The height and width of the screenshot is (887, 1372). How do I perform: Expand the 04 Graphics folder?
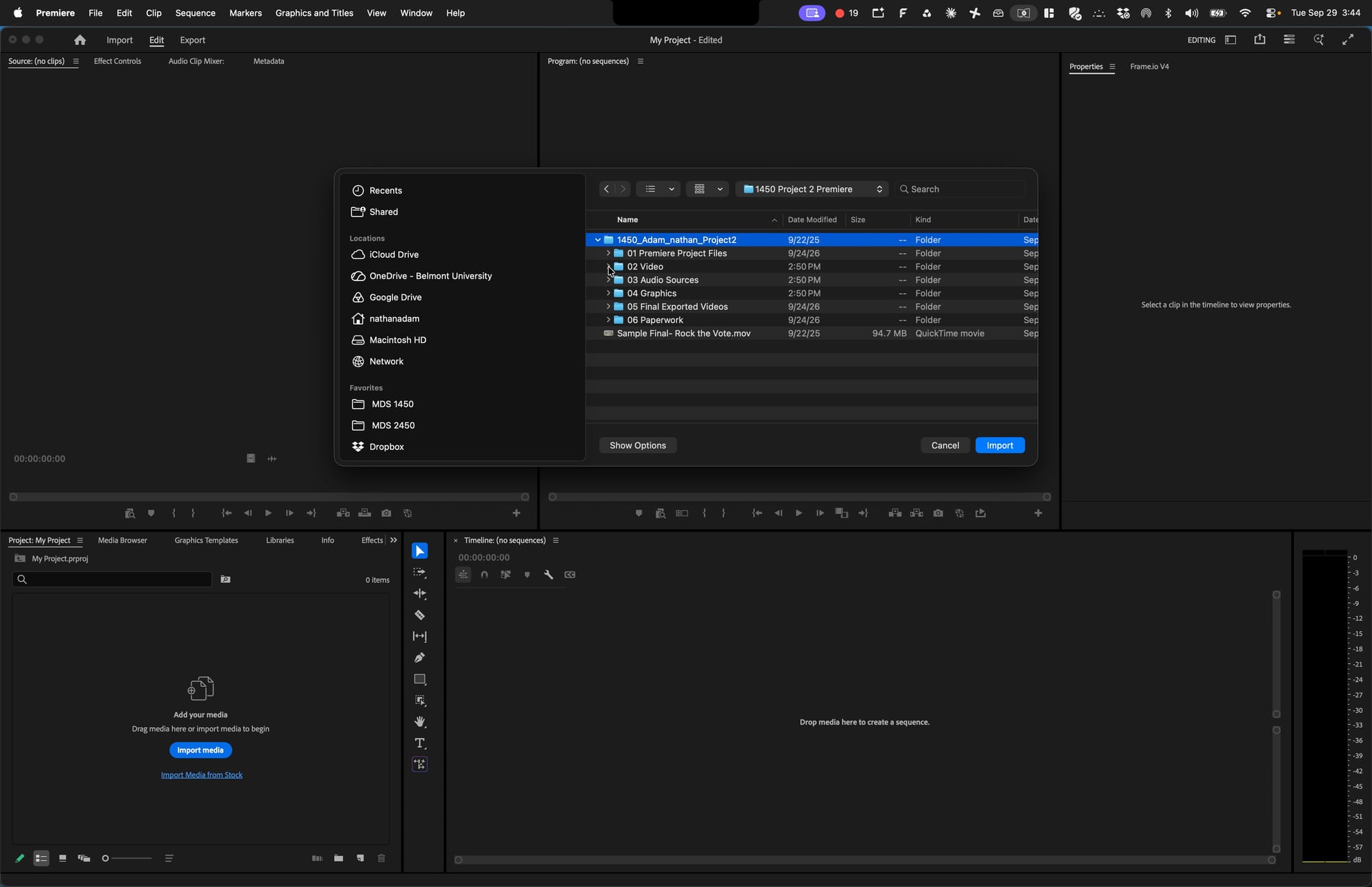[608, 293]
